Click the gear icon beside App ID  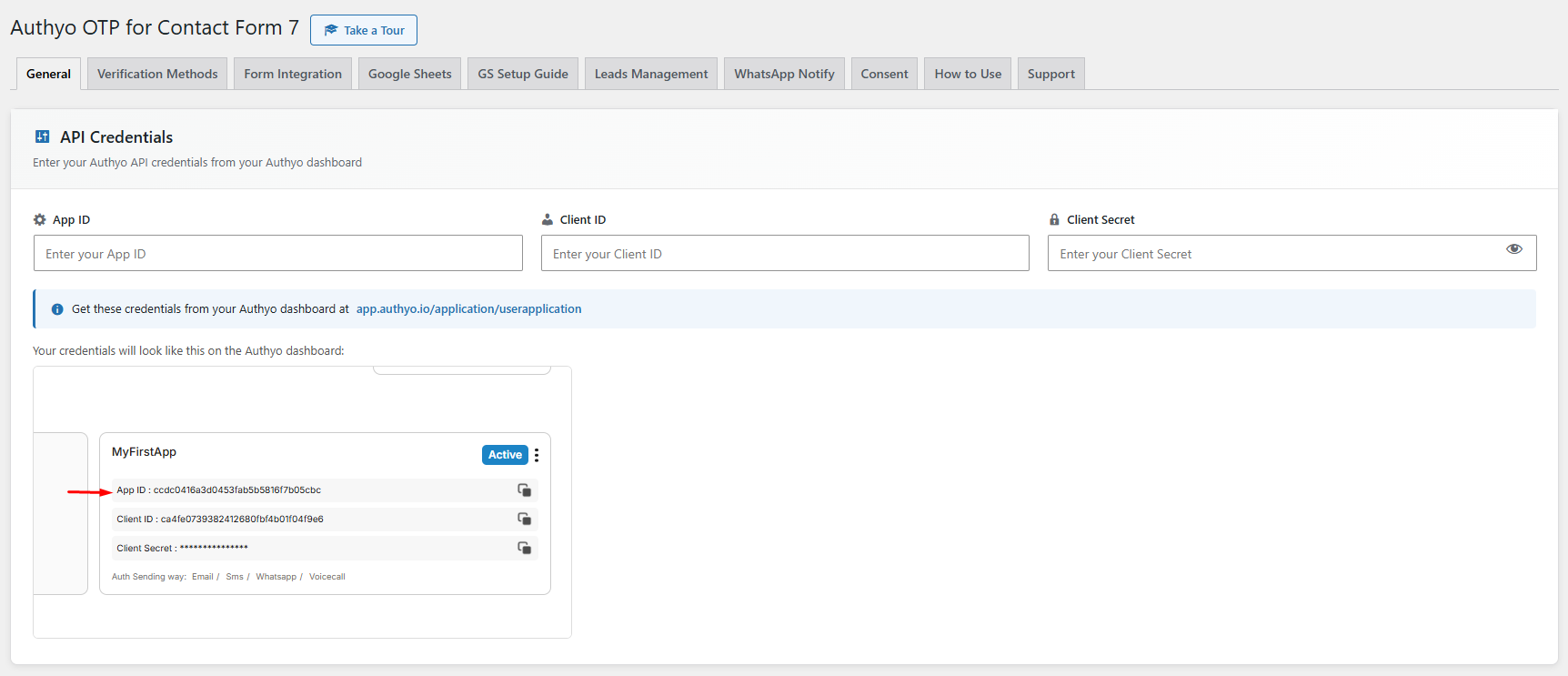point(39,219)
